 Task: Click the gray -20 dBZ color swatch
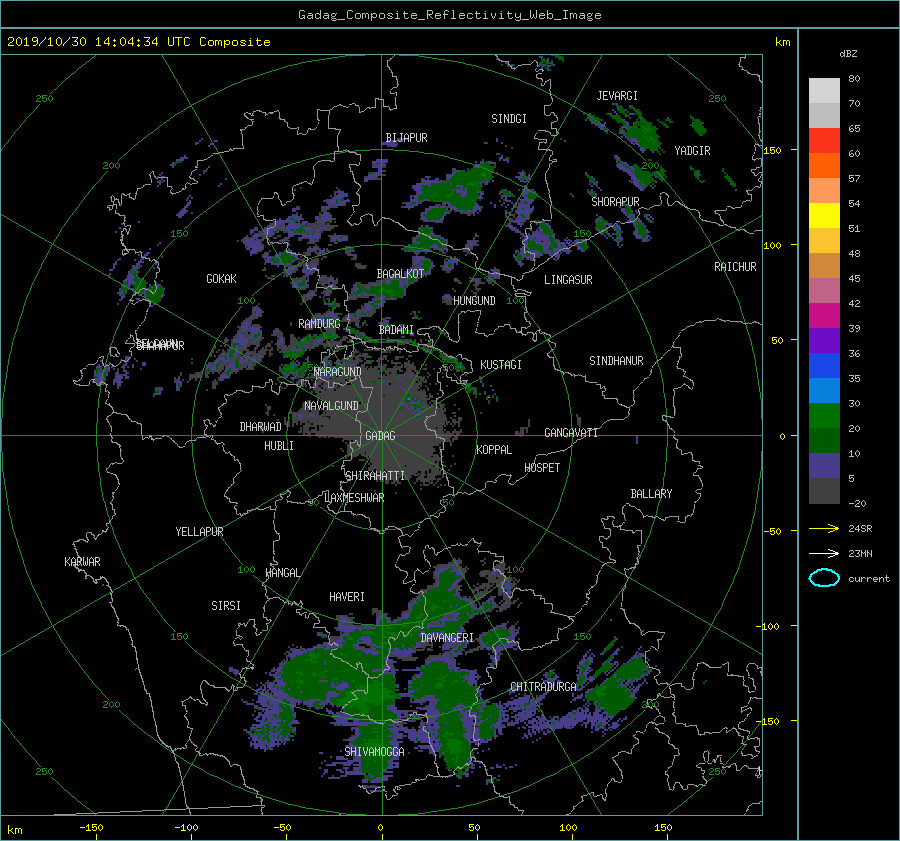[824, 491]
